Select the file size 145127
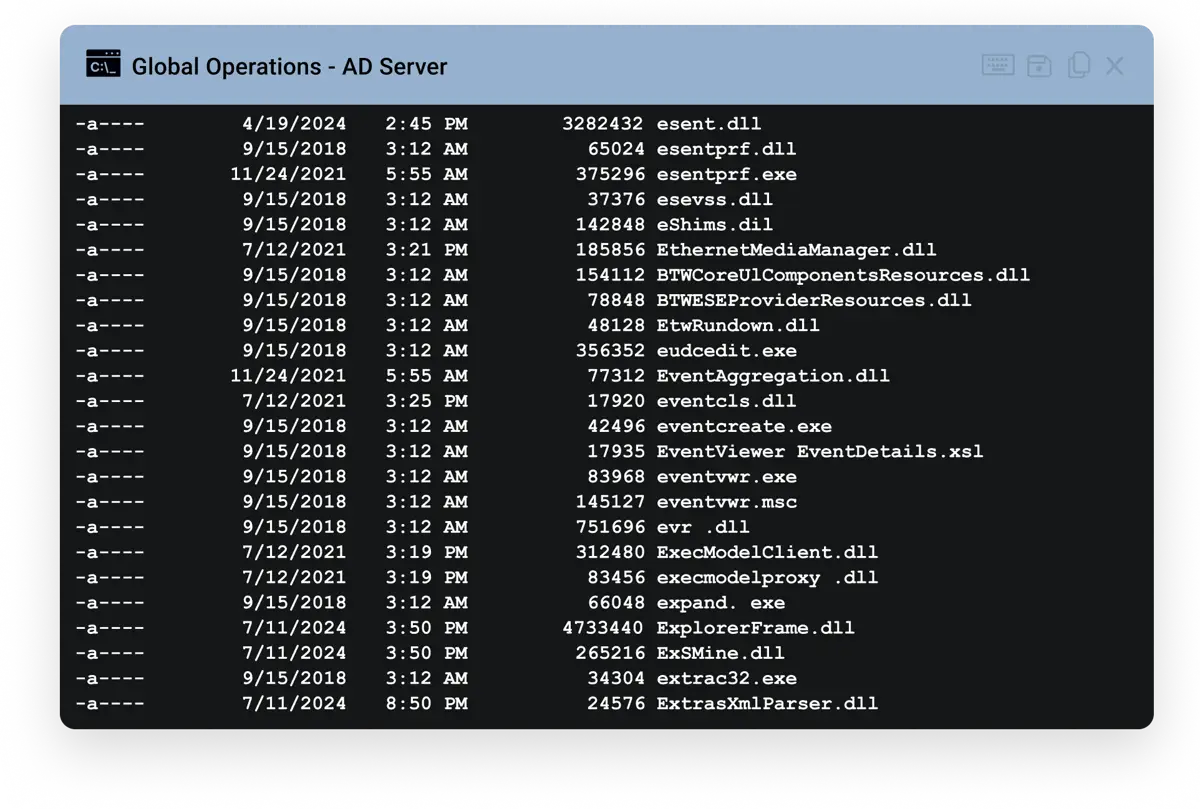1200x809 pixels. tap(609, 502)
